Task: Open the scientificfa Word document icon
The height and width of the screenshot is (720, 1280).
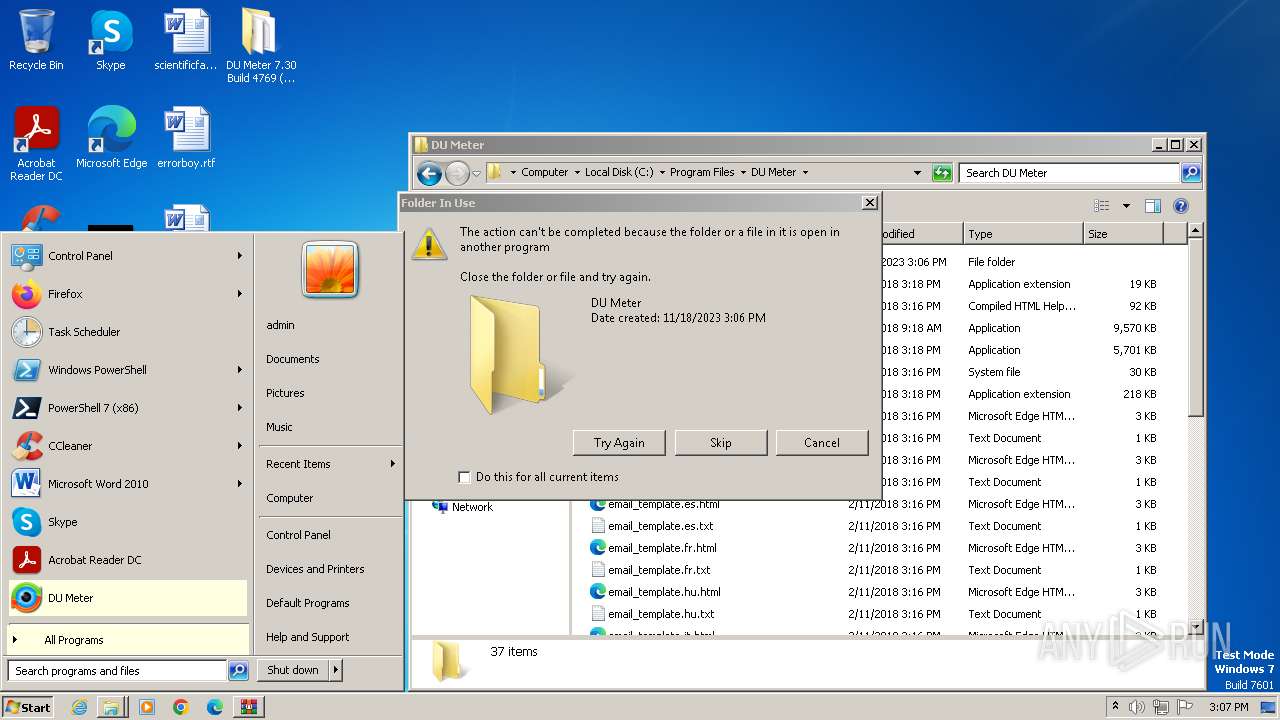Action: [x=185, y=41]
